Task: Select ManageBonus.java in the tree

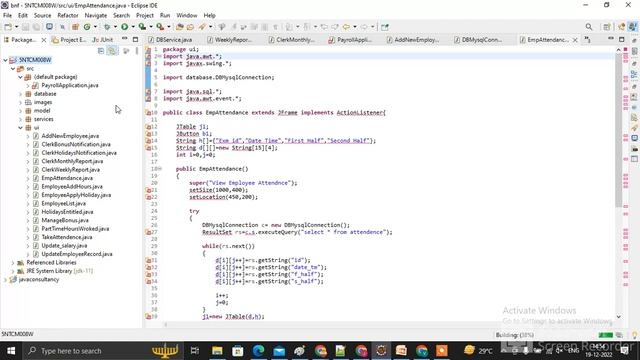Action: tap(64, 220)
